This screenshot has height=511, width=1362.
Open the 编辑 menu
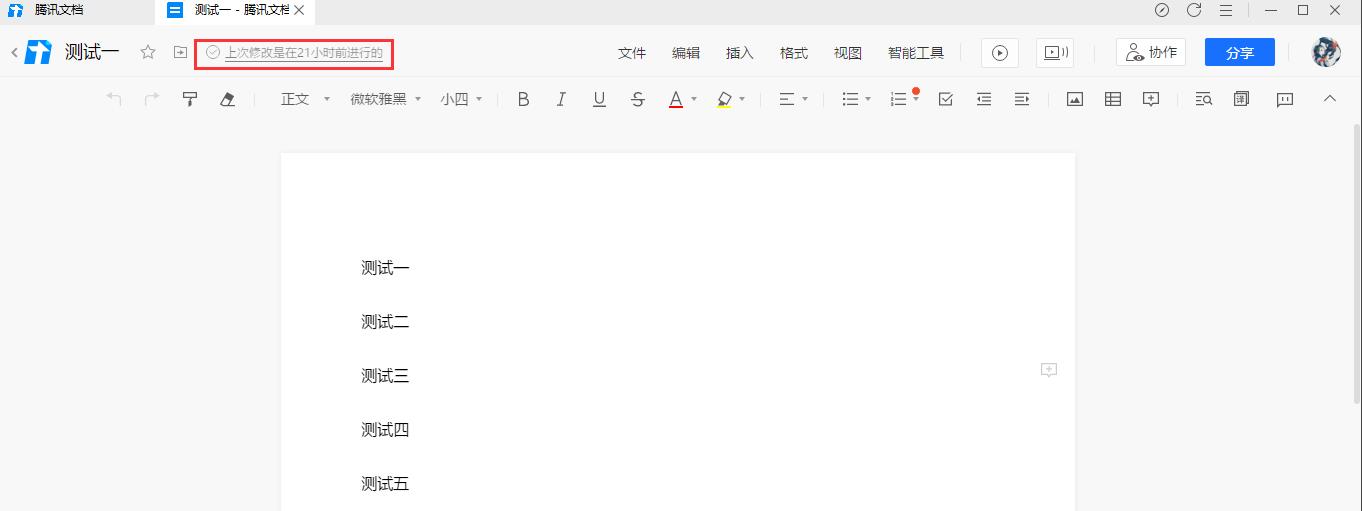tap(686, 53)
